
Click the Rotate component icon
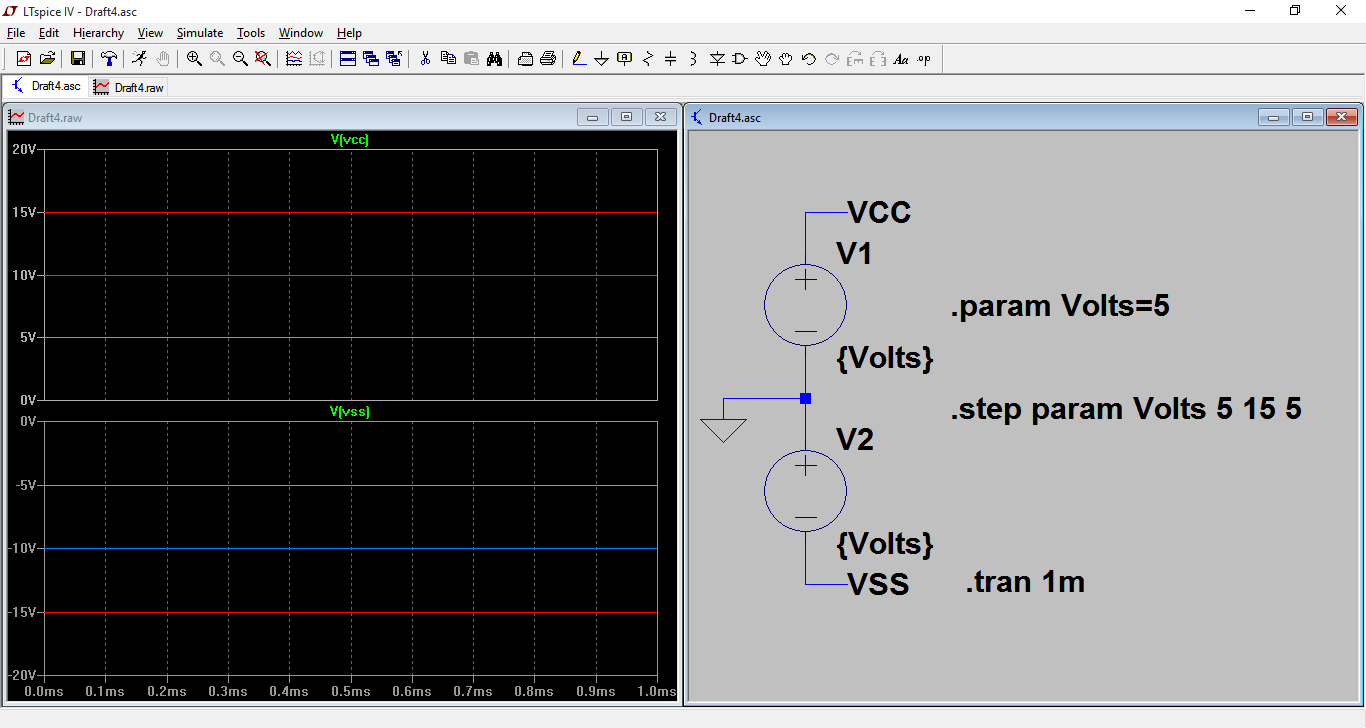click(x=855, y=59)
